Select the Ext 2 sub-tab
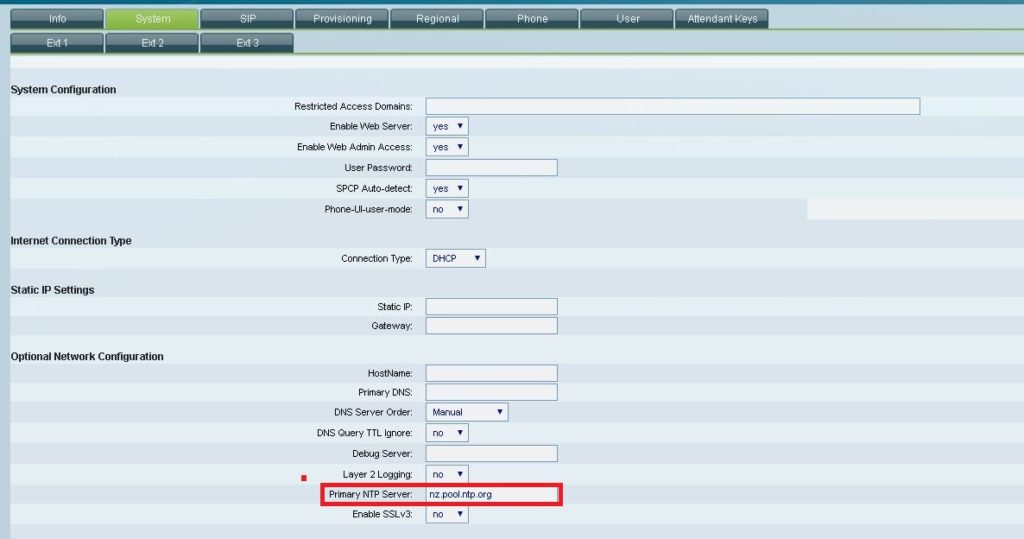 pos(152,43)
